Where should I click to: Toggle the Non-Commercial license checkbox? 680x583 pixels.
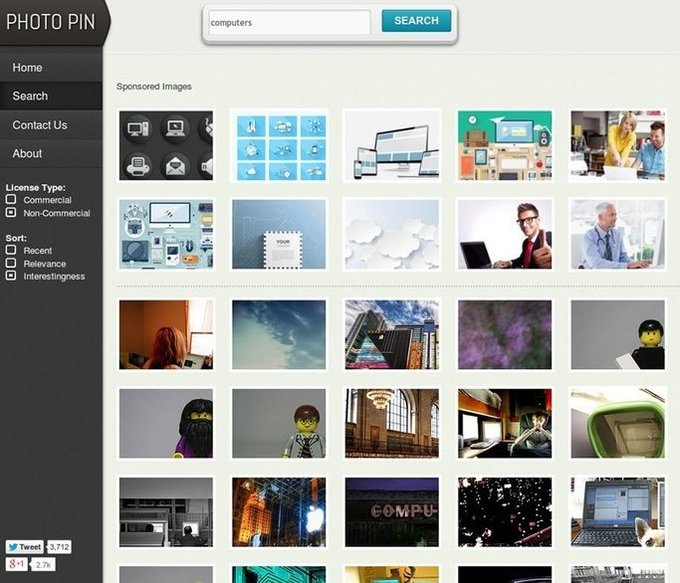click(x=11, y=213)
